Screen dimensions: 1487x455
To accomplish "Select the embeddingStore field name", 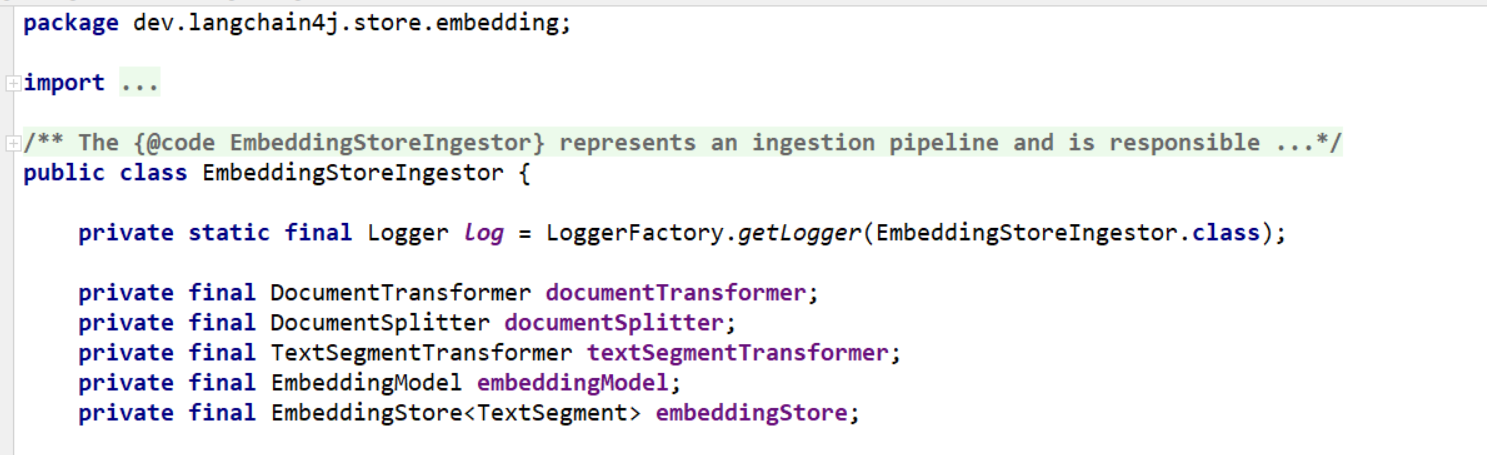I will click(751, 413).
